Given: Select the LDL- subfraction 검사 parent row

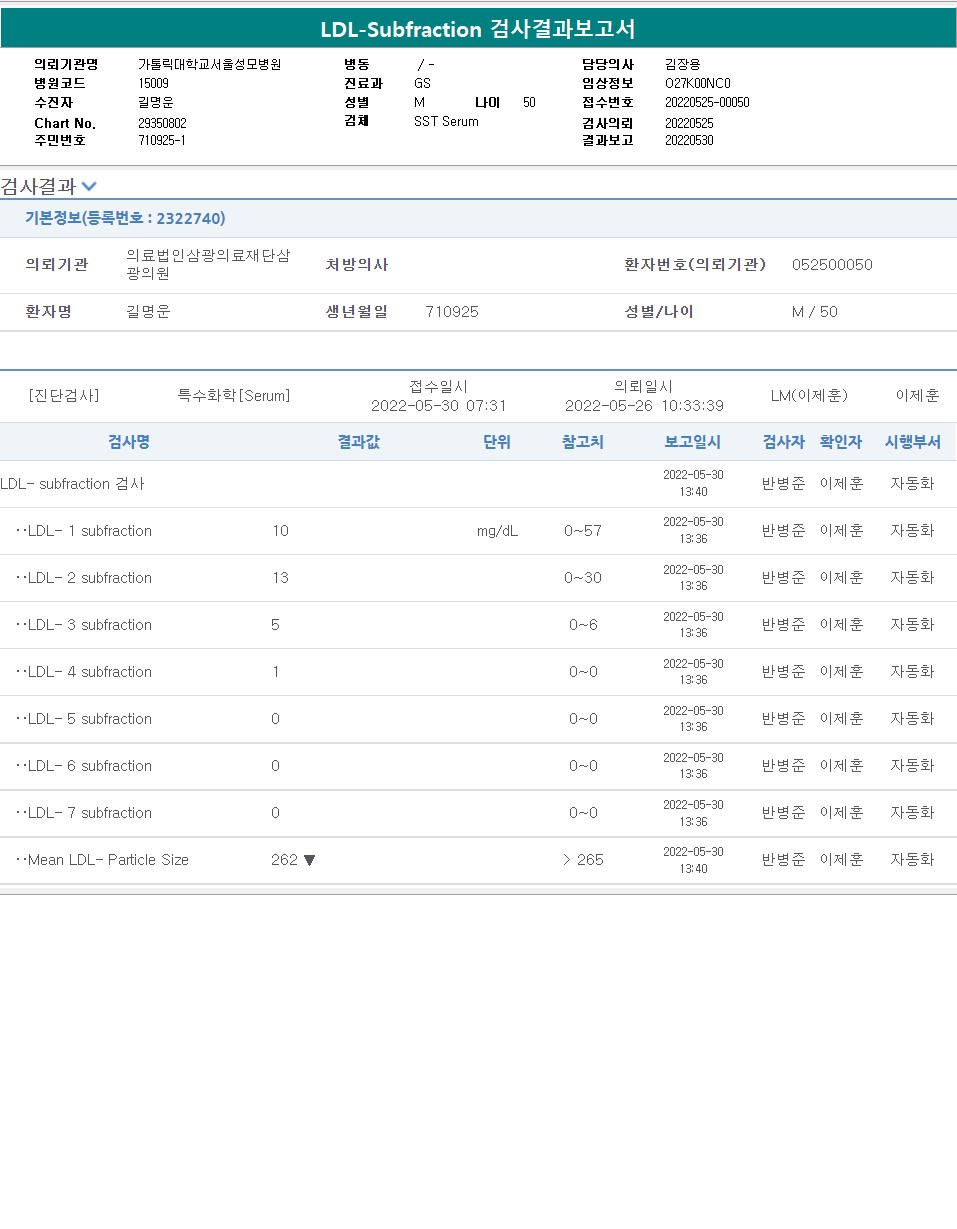Looking at the screenshot, I should coord(73,484).
